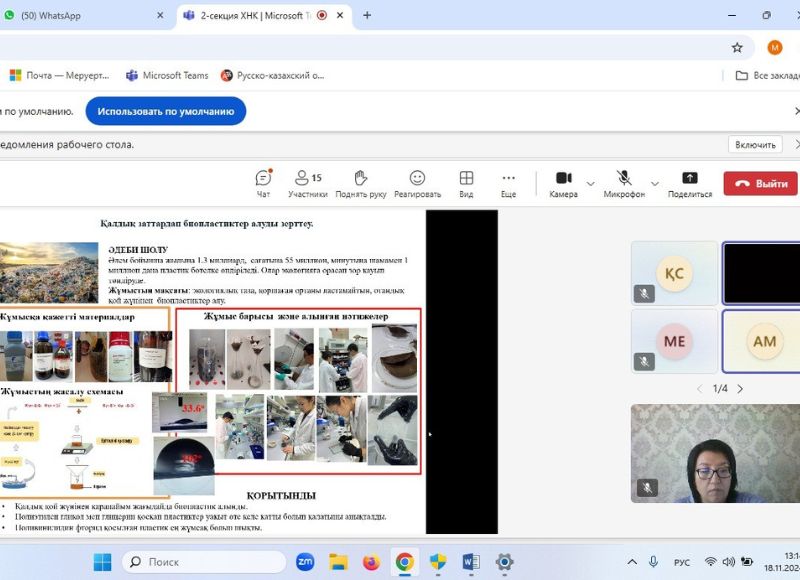Open the meeting Chat panel
Image resolution: width=800 pixels, height=580 pixels.
tap(263, 183)
